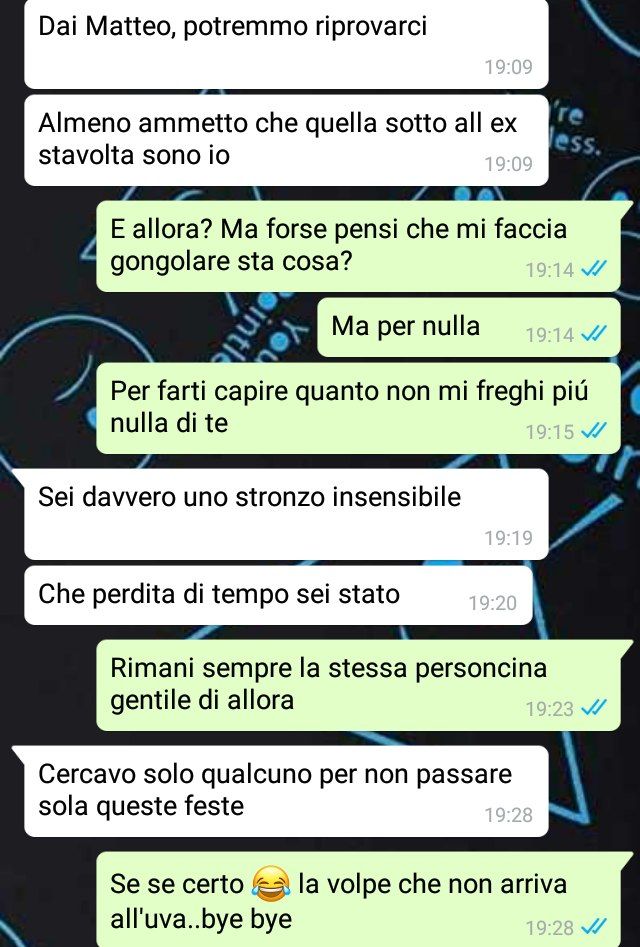This screenshot has width=640, height=947.
Task: Click the blue read ticks at 19:14 gongolare message
Action: [593, 269]
